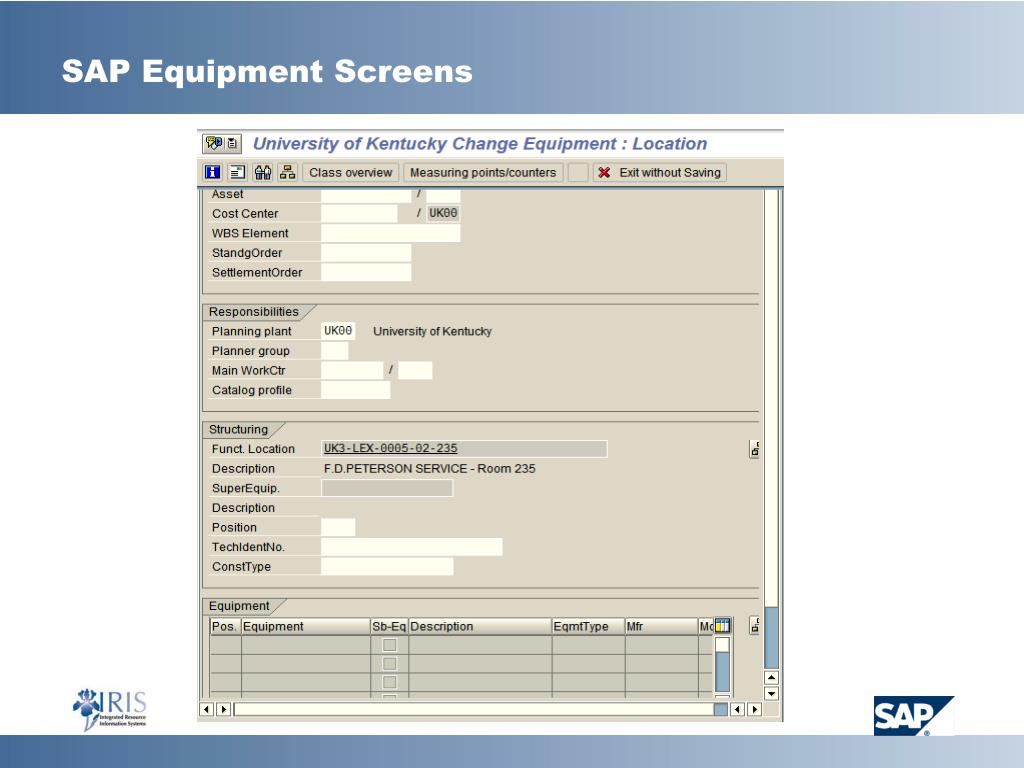Click the SettlementOrder input field

tap(366, 272)
